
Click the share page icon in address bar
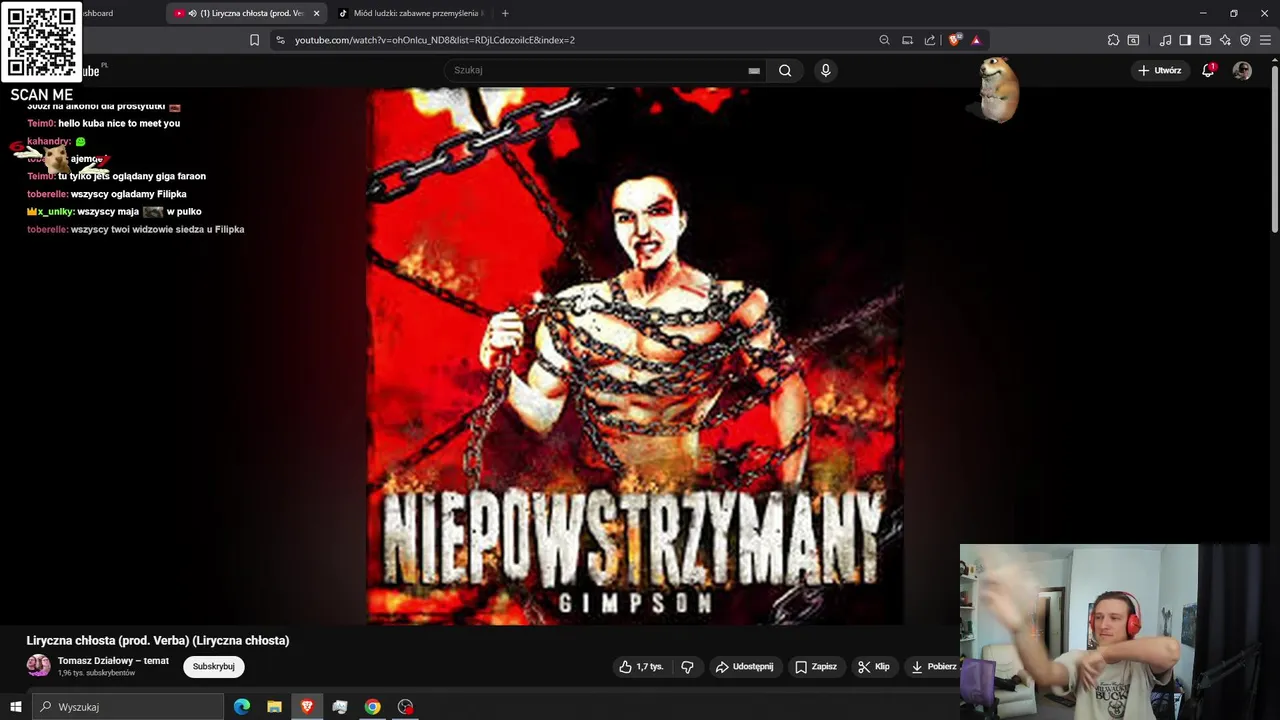click(x=930, y=40)
